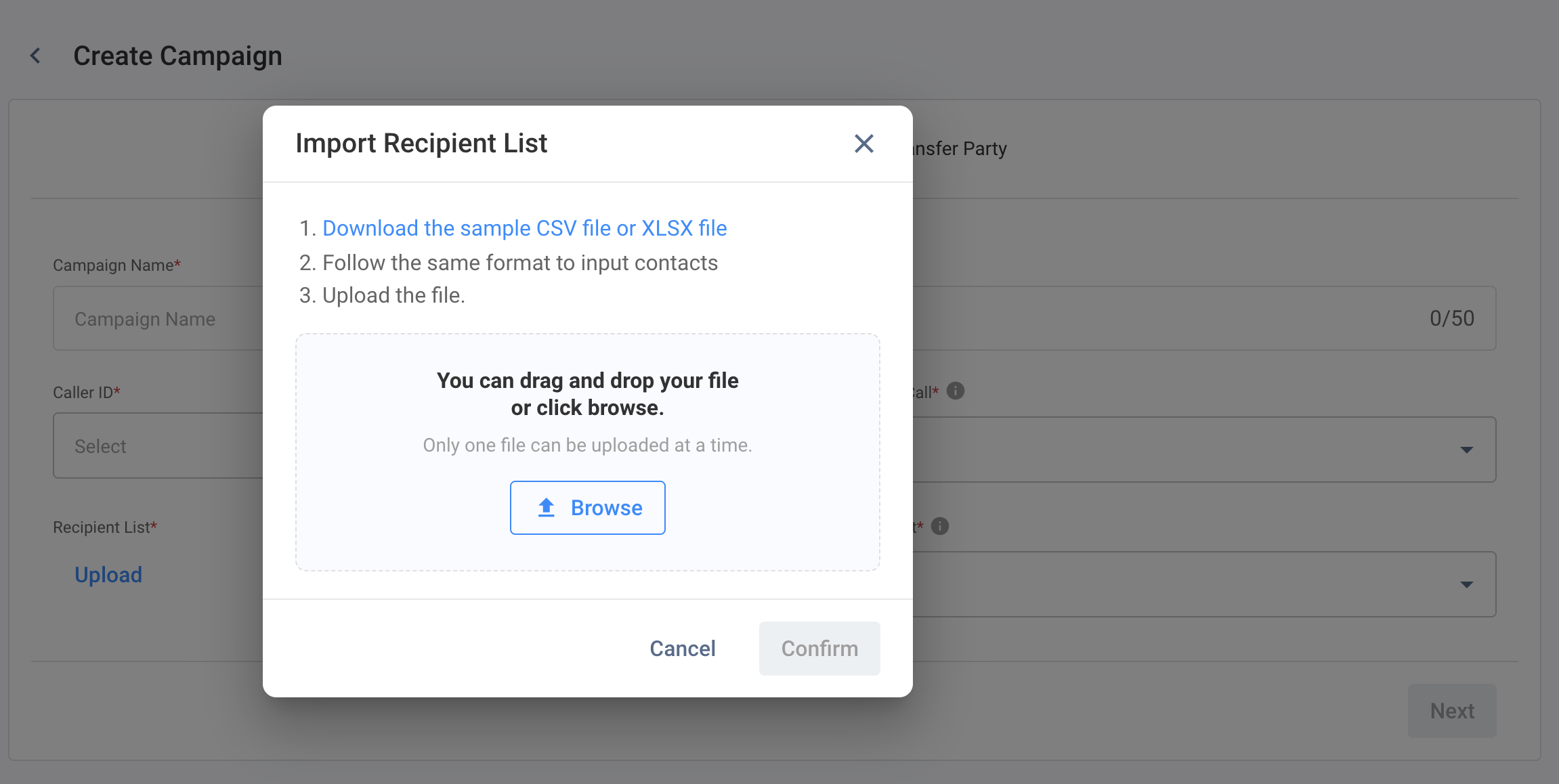
Task: Open the Caller ID Select dropdown
Action: click(x=158, y=446)
